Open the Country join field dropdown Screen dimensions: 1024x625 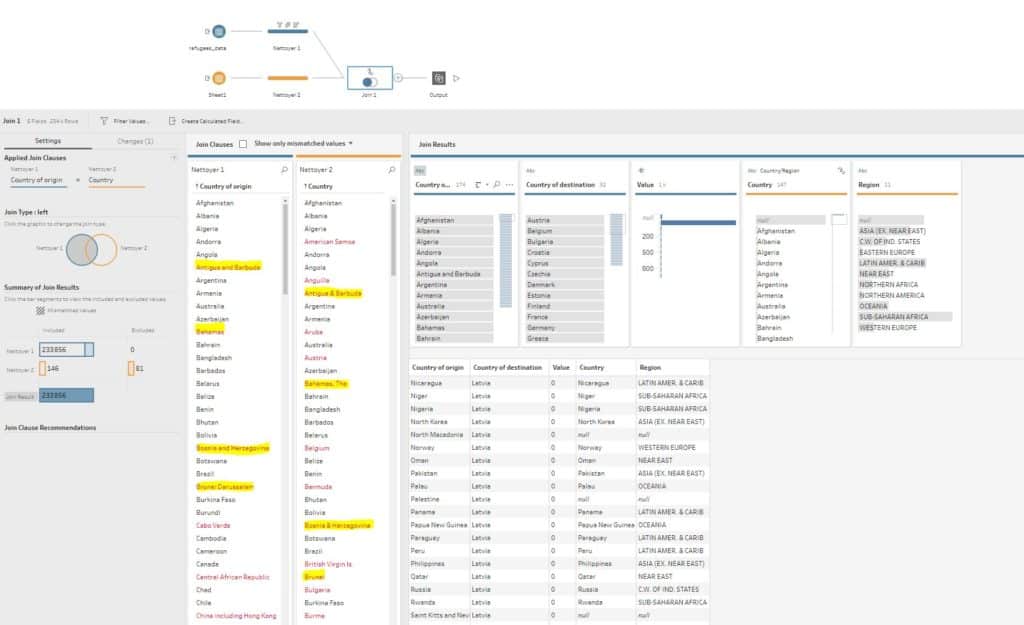point(116,180)
